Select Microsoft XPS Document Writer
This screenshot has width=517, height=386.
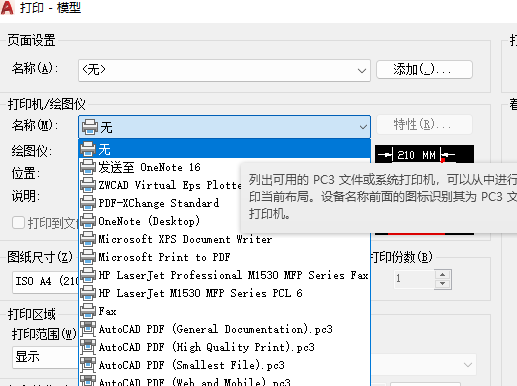(x=224, y=239)
